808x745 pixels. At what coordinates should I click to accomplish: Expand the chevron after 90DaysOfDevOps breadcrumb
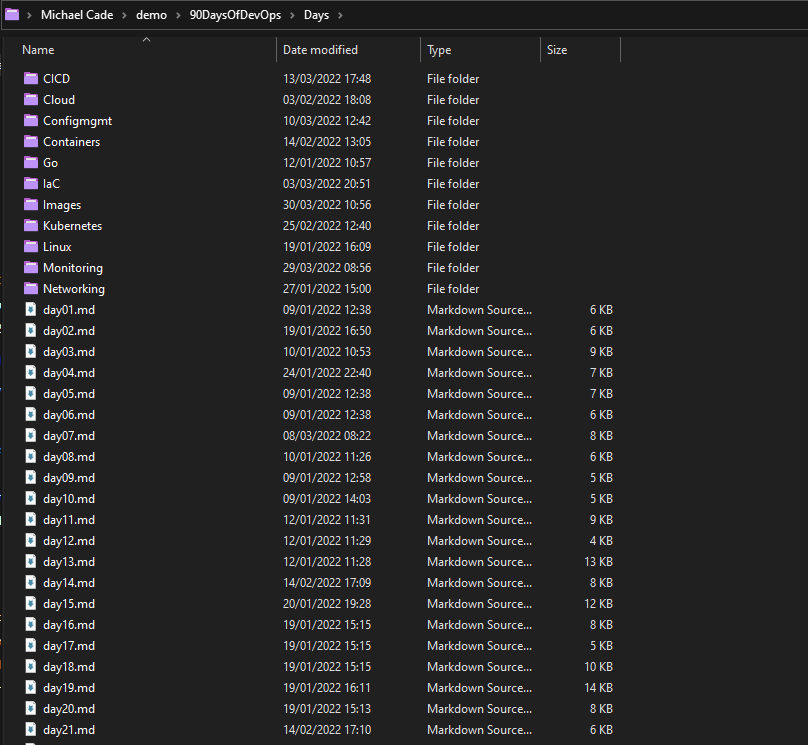pyautogui.click(x=292, y=15)
